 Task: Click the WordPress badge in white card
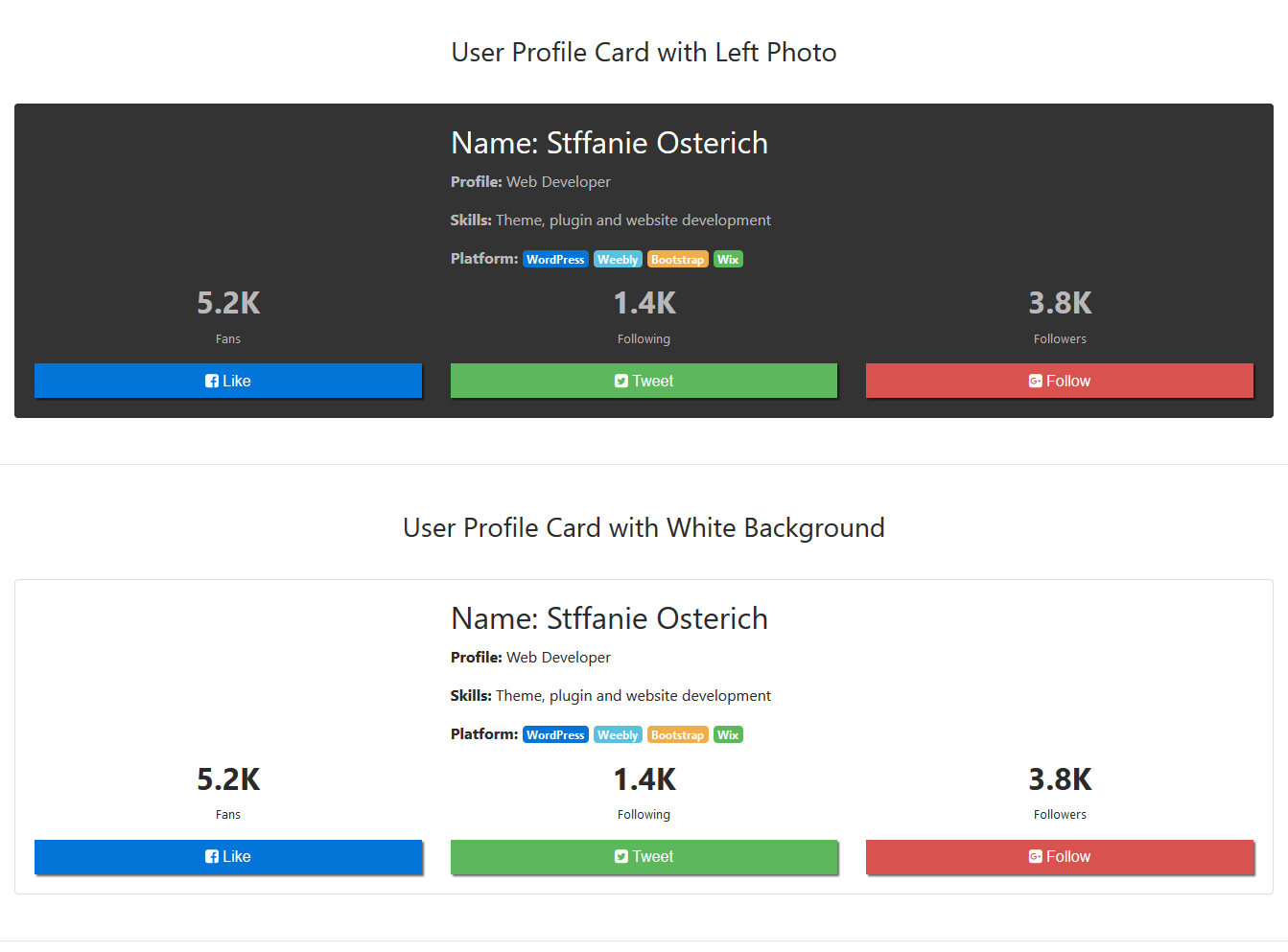555,735
